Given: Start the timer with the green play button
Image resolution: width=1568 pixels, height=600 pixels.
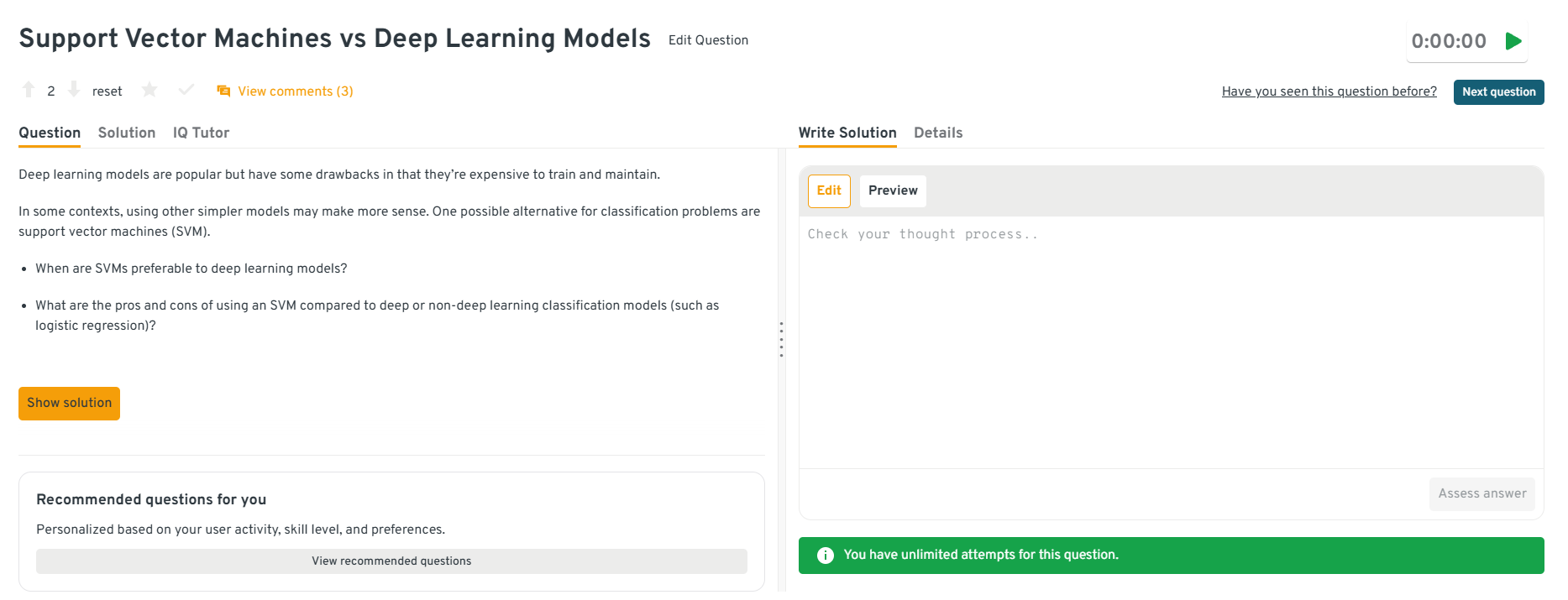Looking at the screenshot, I should coord(1513,41).
